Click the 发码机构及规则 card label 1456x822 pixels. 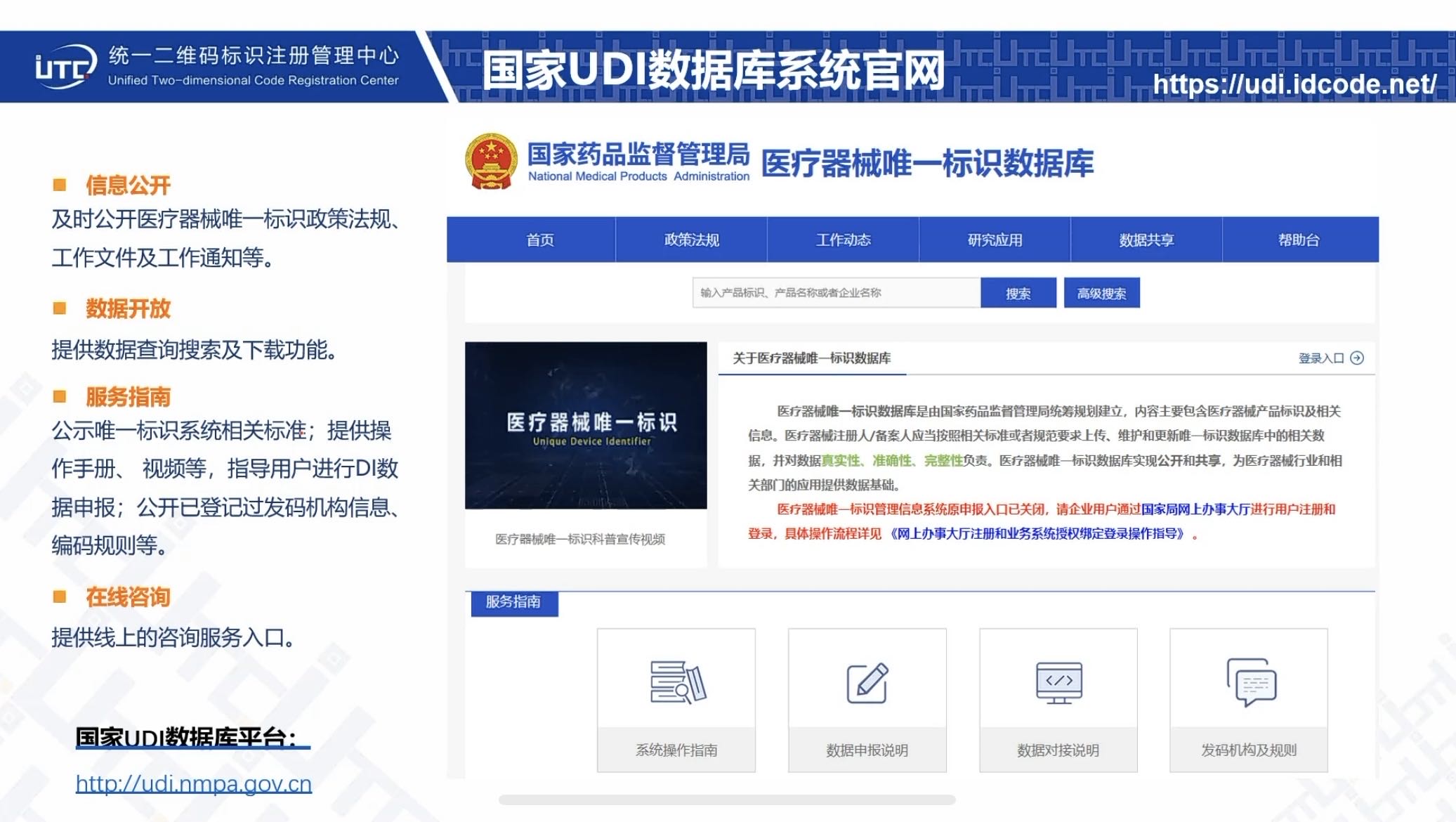pos(1249,750)
